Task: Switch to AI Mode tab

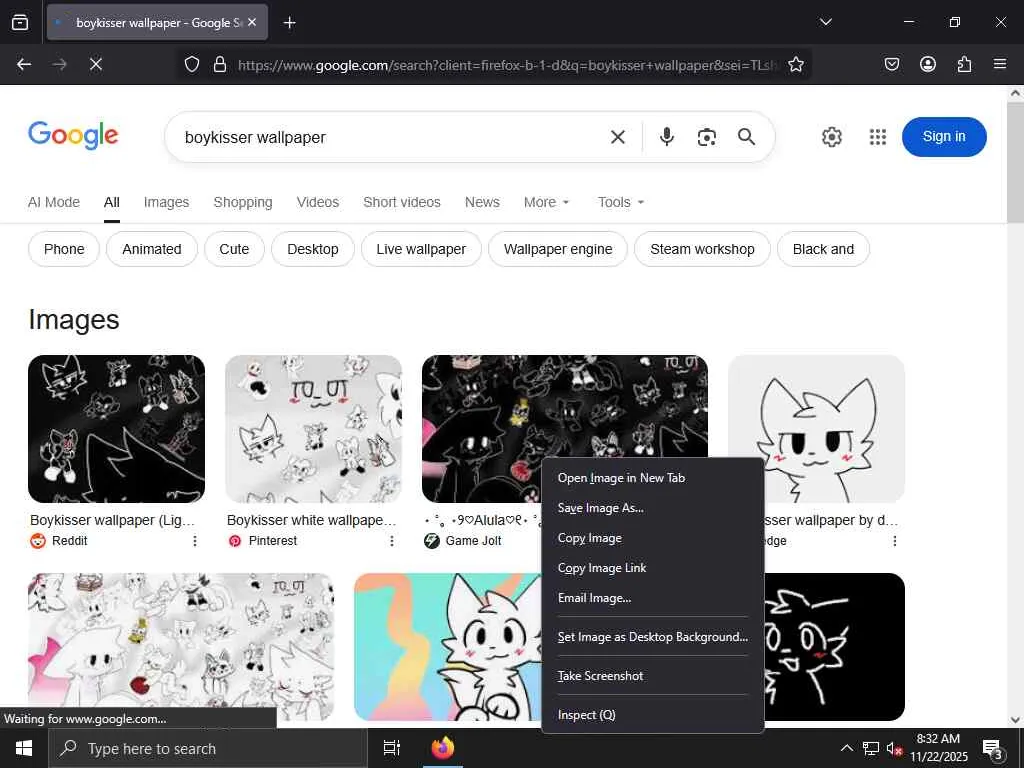Action: pyautogui.click(x=54, y=202)
